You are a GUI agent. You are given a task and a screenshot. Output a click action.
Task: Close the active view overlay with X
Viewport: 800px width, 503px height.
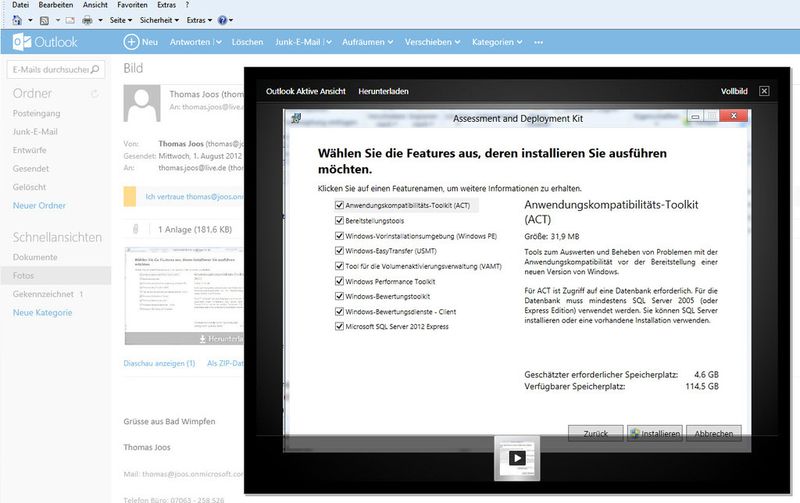[x=764, y=91]
